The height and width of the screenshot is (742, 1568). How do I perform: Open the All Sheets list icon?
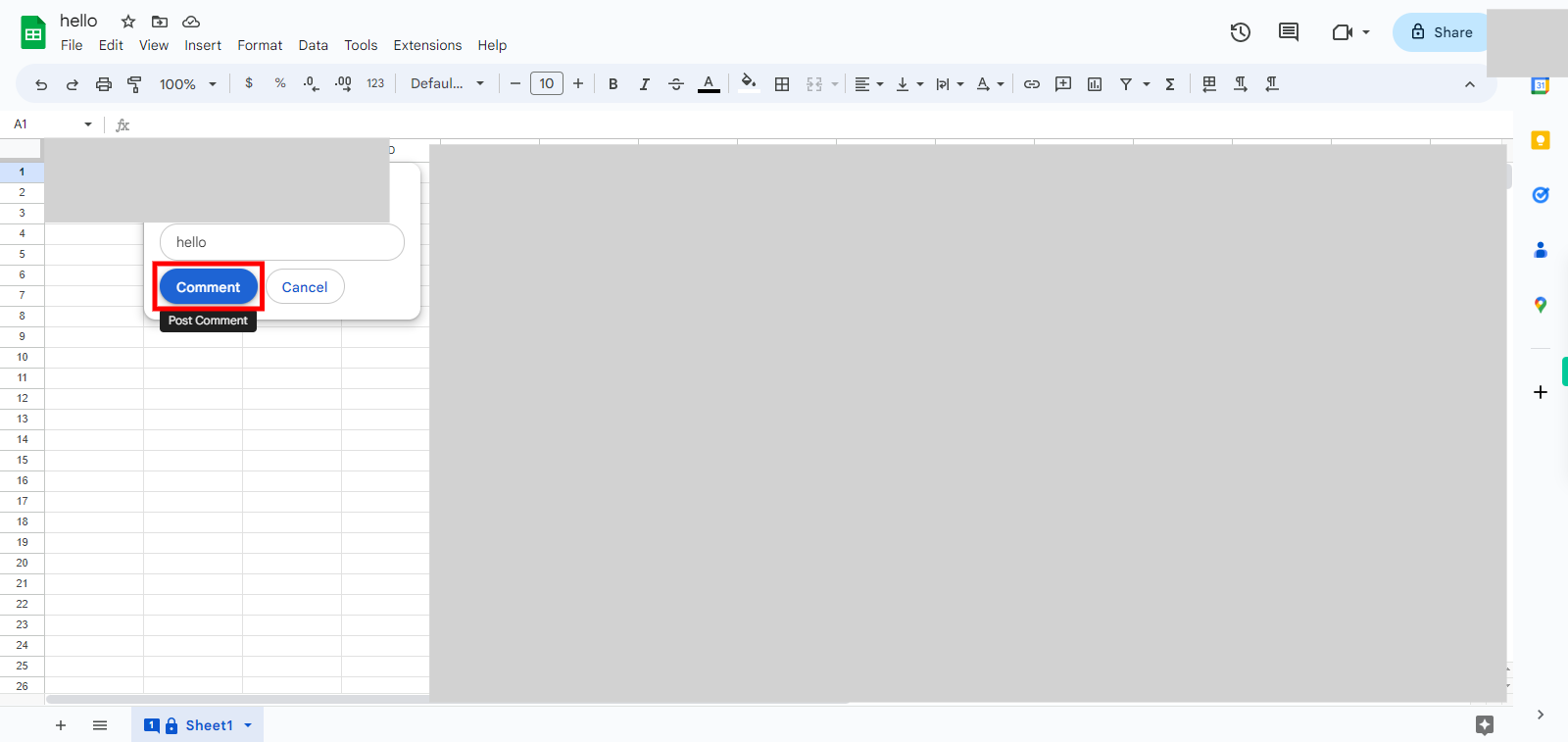click(100, 725)
